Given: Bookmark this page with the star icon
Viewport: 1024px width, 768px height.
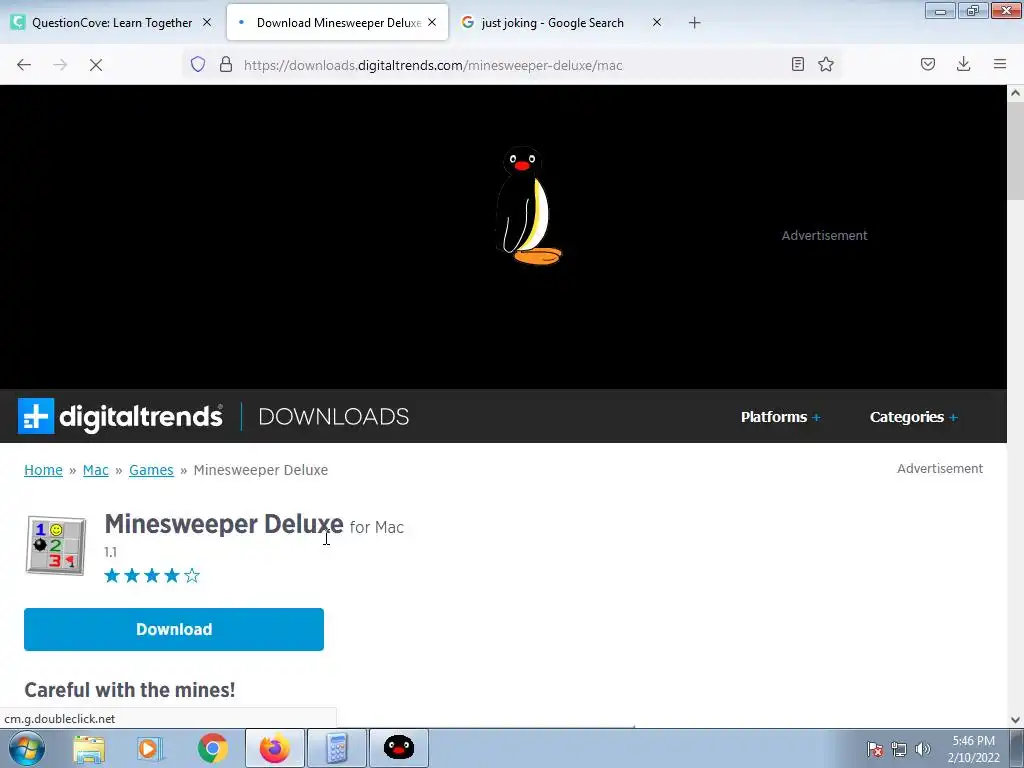Looking at the screenshot, I should (x=826, y=64).
